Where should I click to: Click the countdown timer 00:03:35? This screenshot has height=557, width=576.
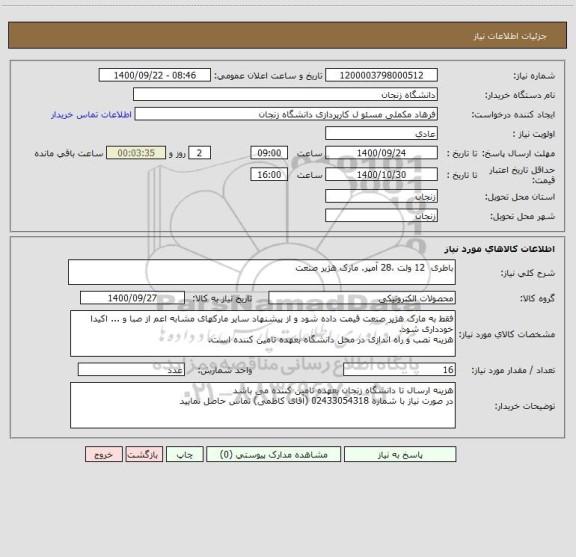(136, 153)
